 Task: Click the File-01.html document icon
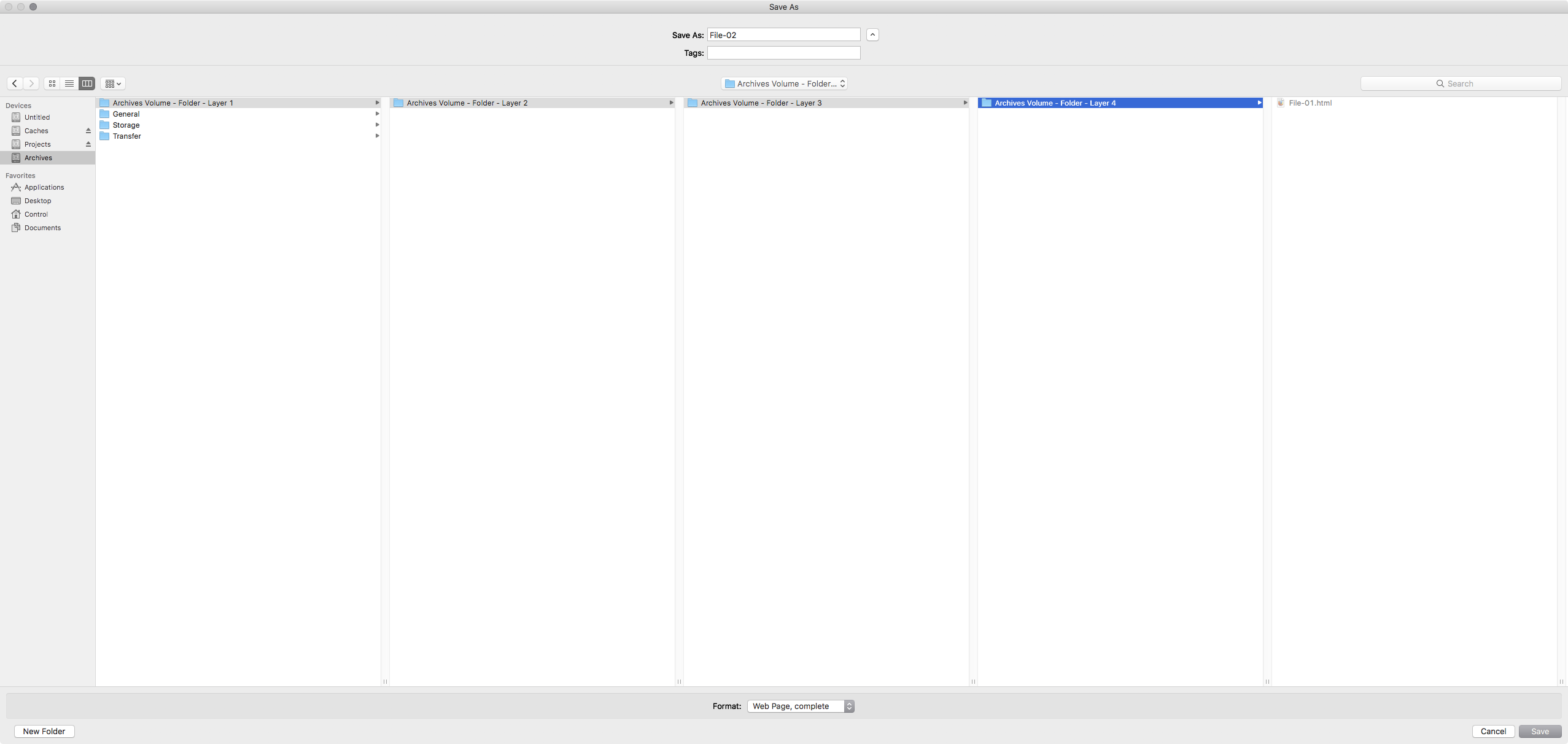click(x=1281, y=103)
